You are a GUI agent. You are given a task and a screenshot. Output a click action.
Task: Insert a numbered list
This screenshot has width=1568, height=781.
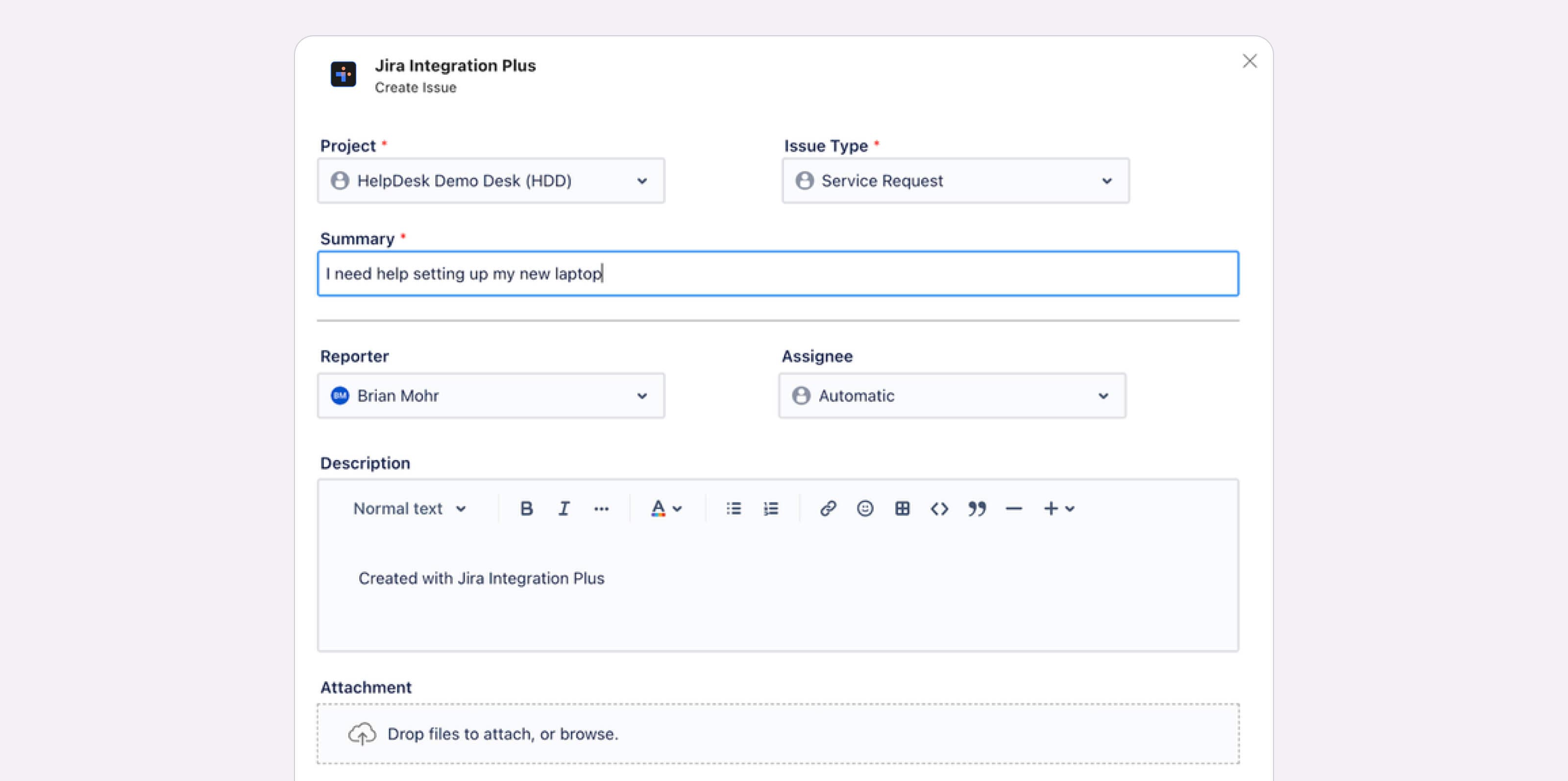771,508
